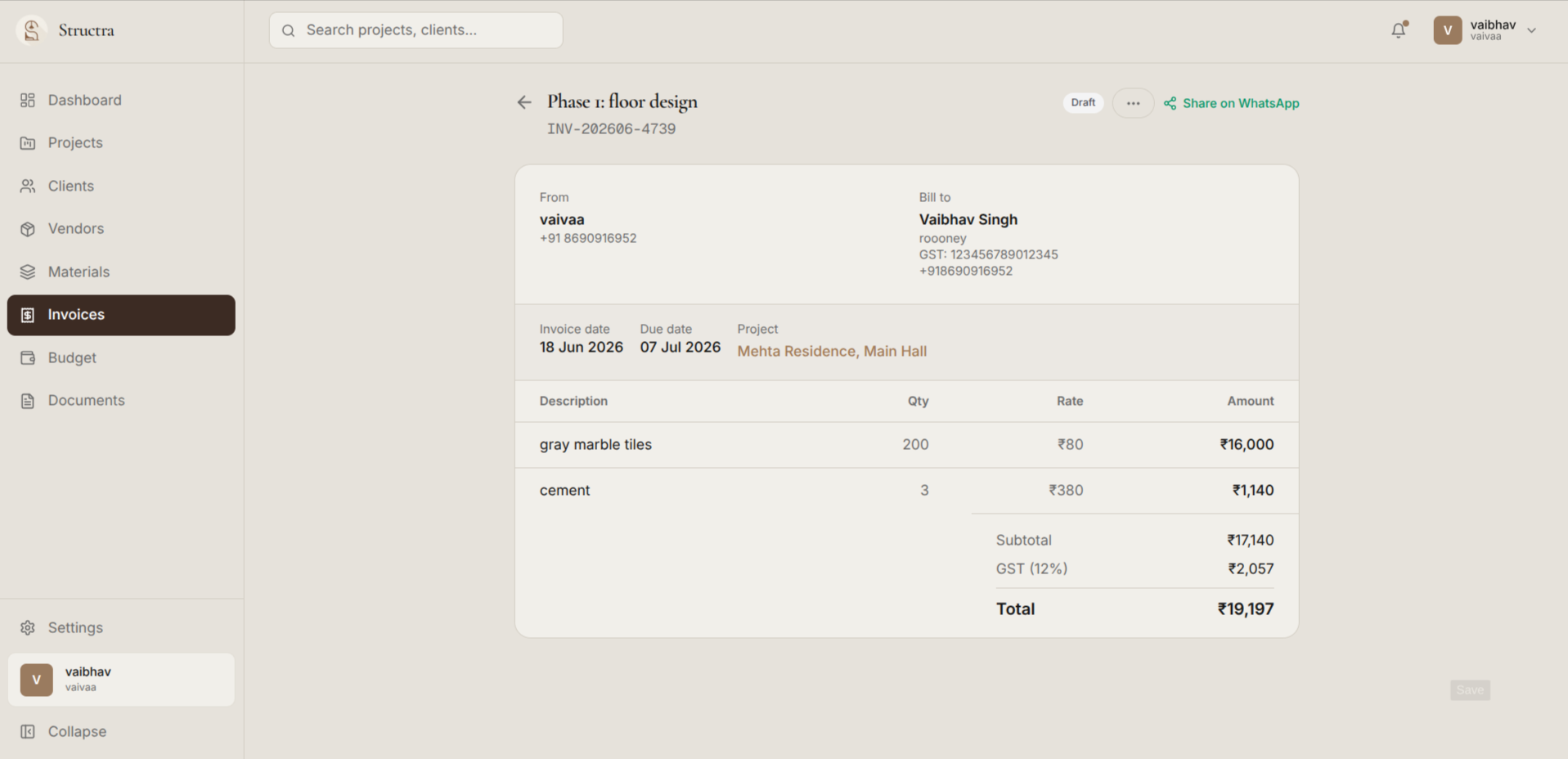Click the Total ₹19,197 value
The width and height of the screenshot is (1568, 759).
1245,609
